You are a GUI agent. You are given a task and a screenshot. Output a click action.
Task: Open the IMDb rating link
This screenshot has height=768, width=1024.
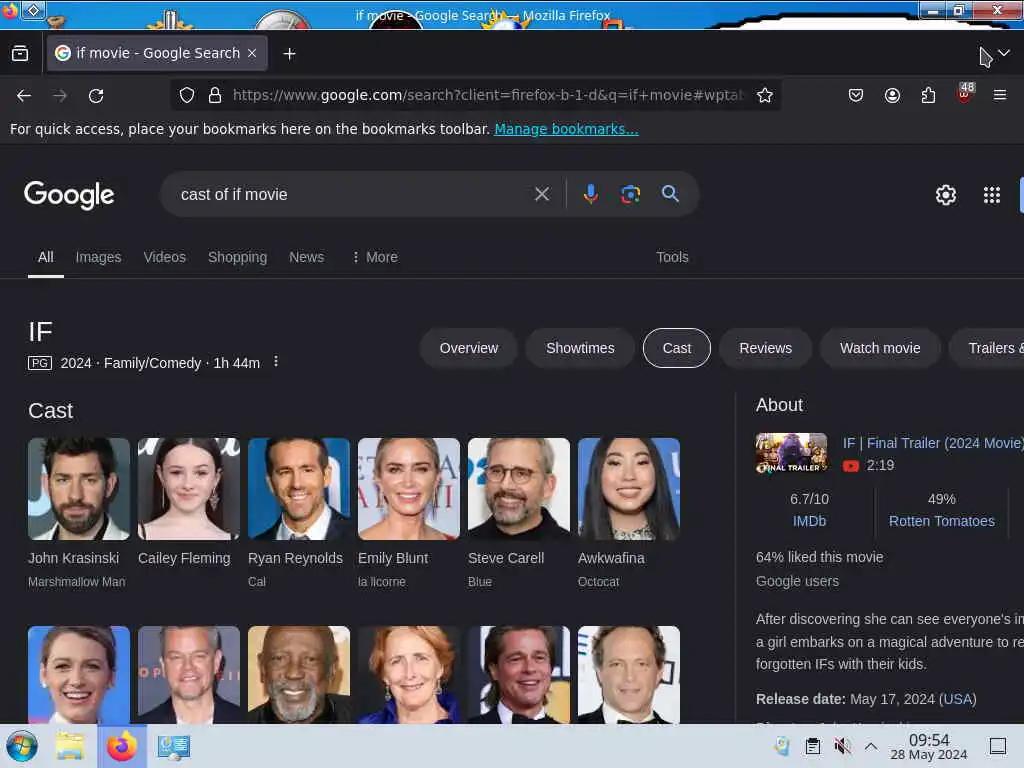[809, 521]
